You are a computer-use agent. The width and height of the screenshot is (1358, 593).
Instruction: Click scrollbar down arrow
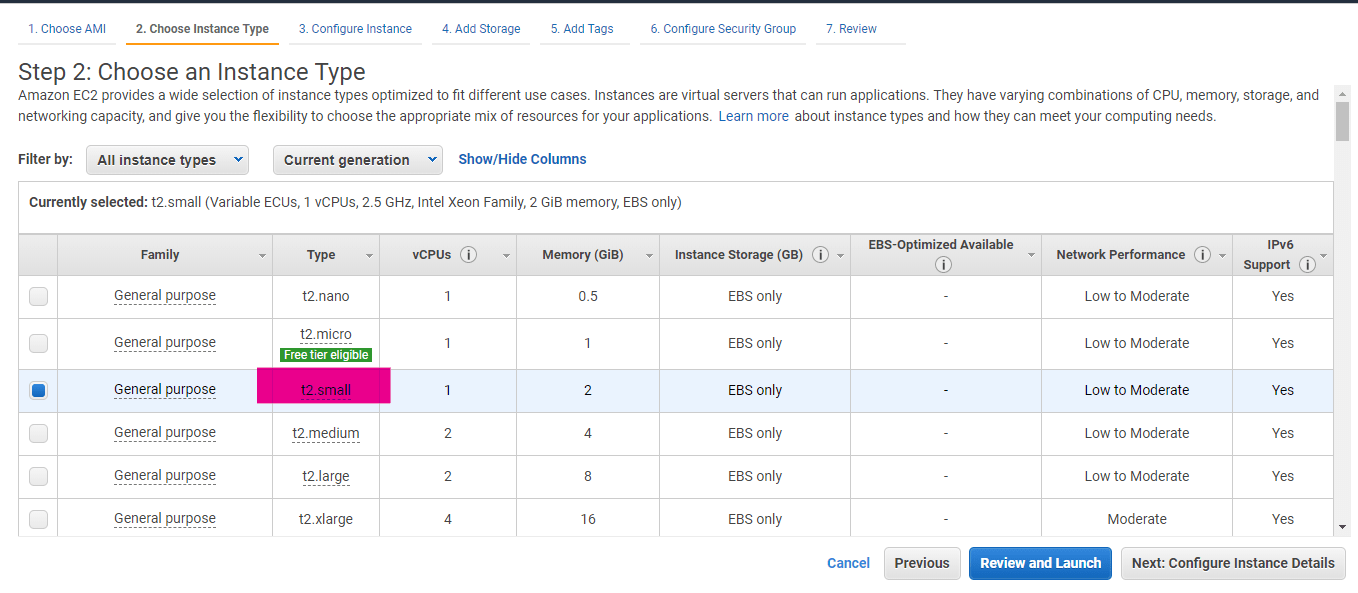[x=1342, y=527]
